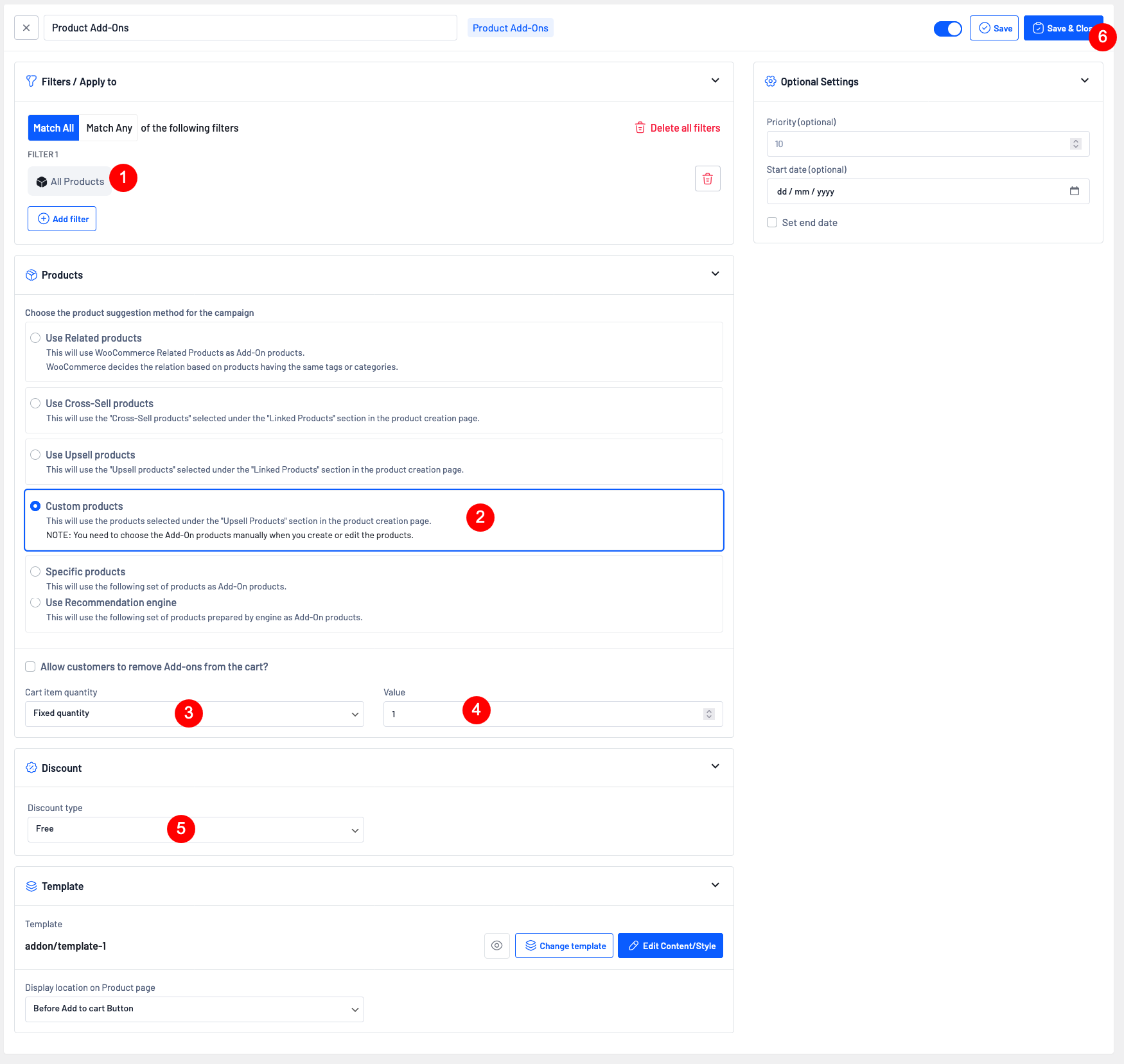The width and height of the screenshot is (1124, 1064).
Task: Switch to Match Any filter mode
Action: tap(109, 128)
